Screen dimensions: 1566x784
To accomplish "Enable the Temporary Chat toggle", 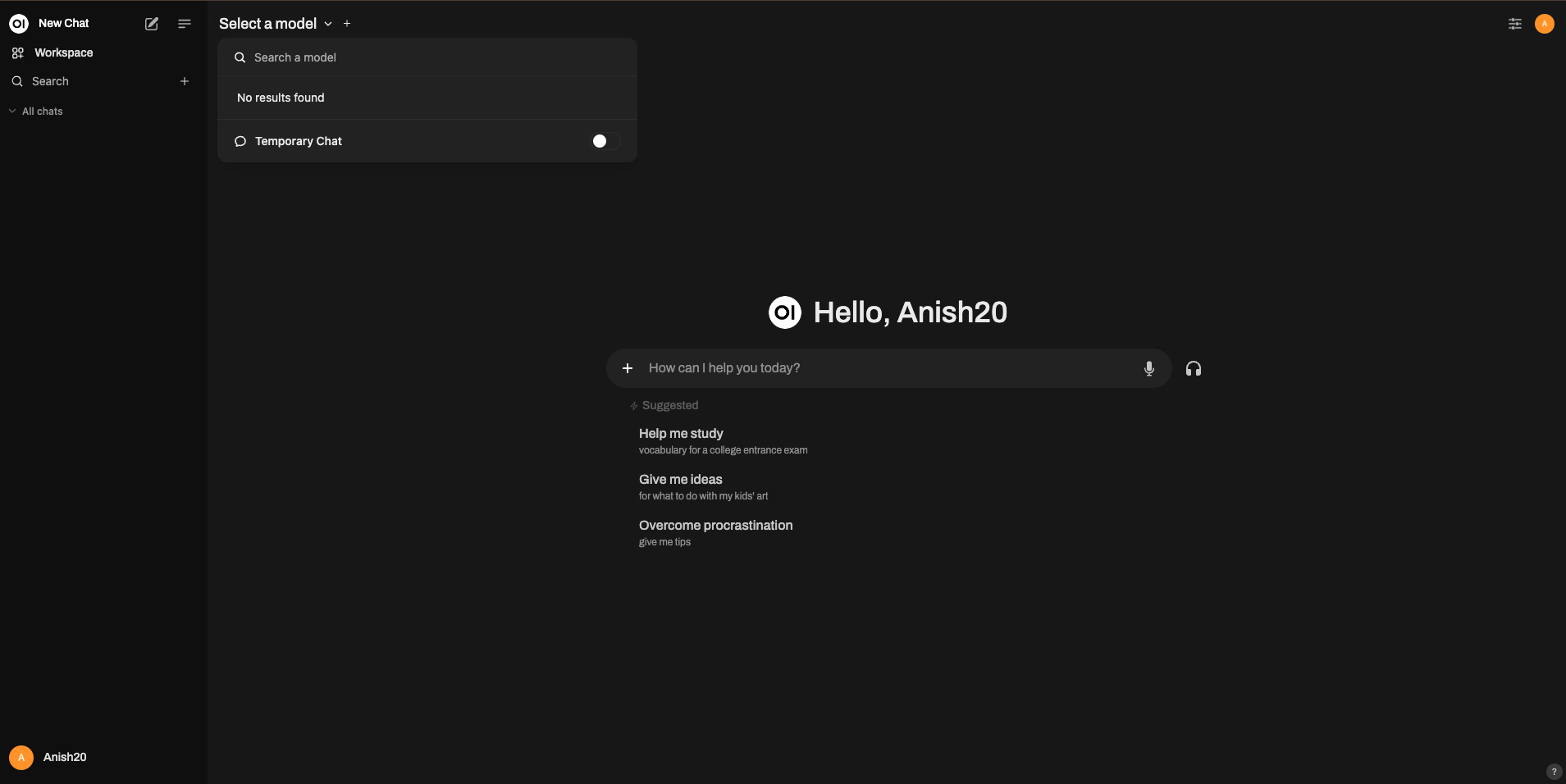I will [603, 141].
